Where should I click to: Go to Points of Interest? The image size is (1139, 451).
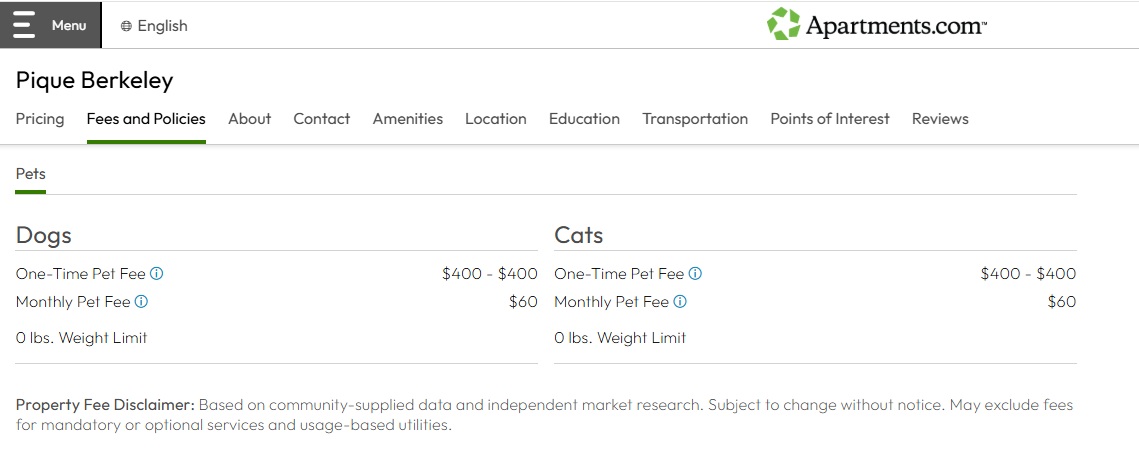coord(829,119)
